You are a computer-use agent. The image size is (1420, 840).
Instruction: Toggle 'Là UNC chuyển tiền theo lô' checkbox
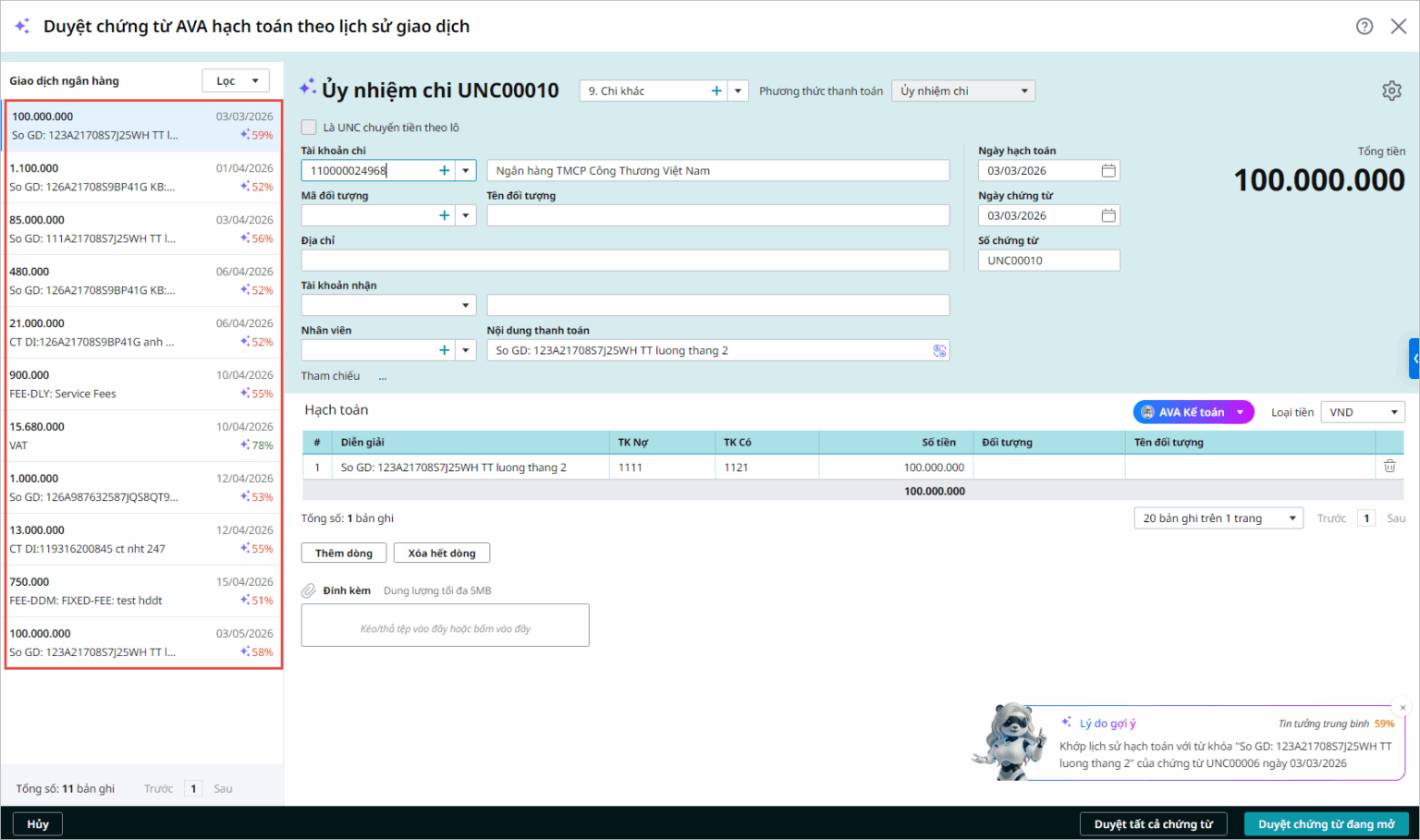[309, 128]
